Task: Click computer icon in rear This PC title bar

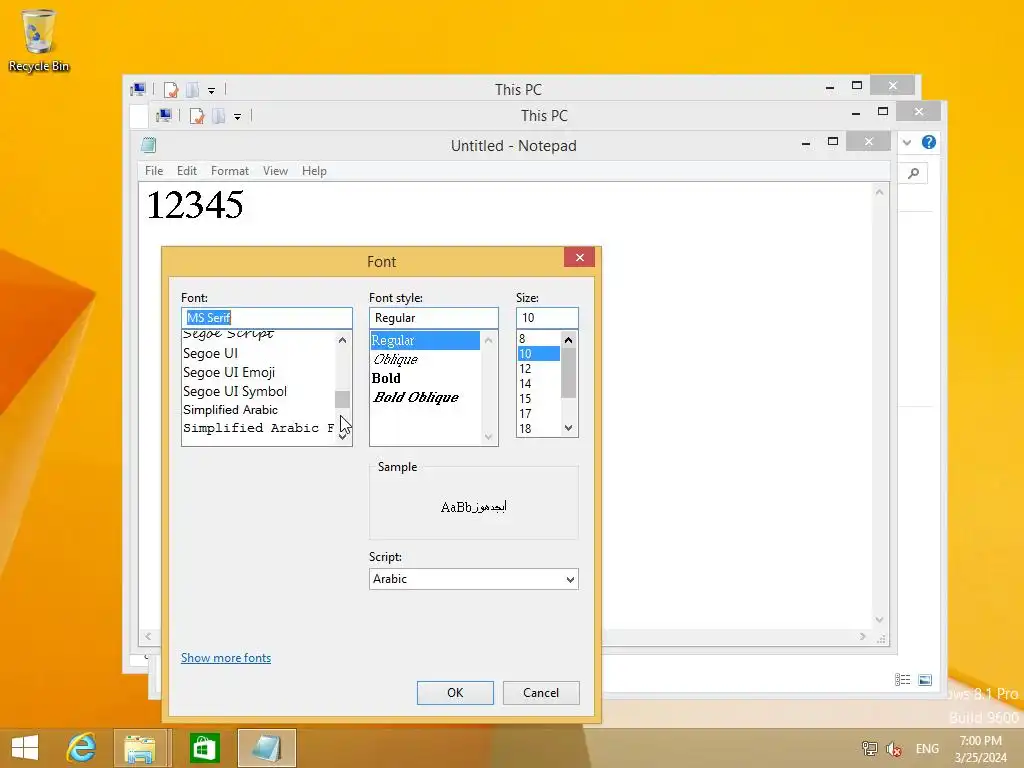Action: [138, 89]
